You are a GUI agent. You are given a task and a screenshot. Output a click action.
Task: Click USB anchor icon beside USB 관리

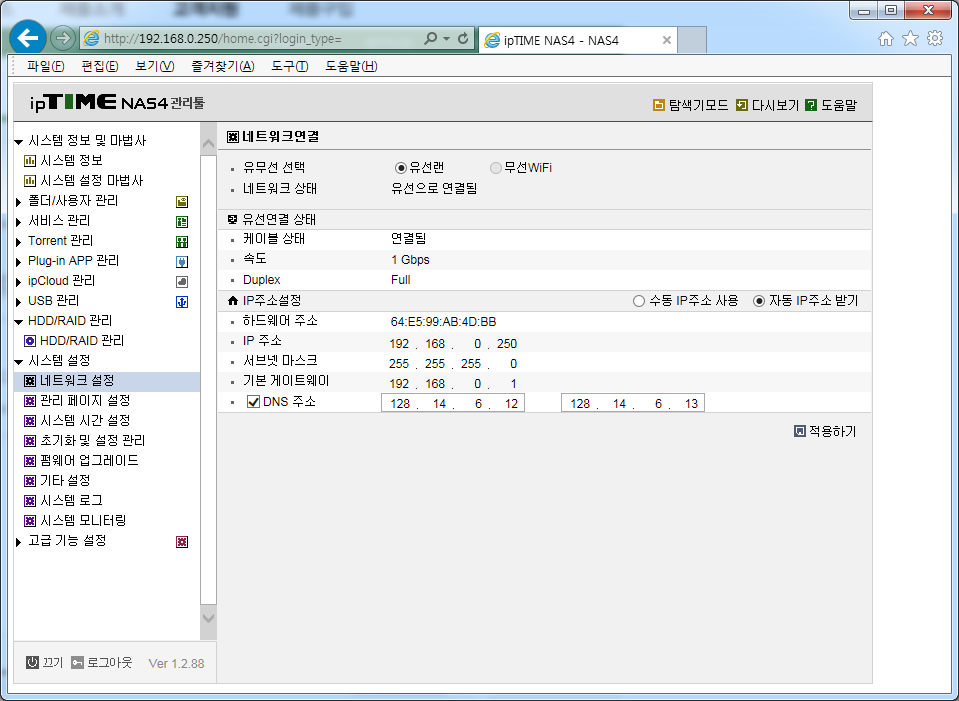tap(182, 302)
